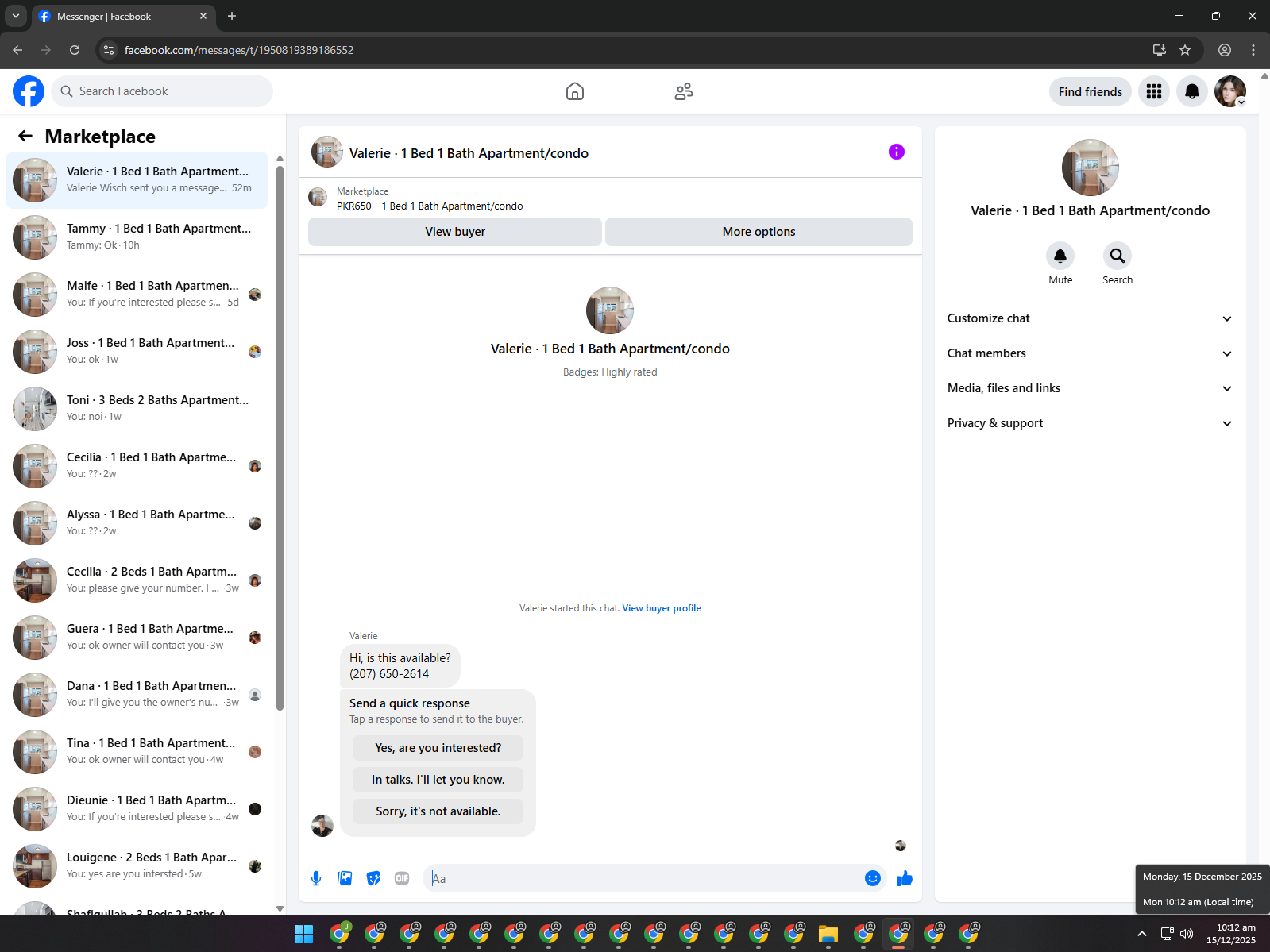Viewport: 1270px width, 952px height.
Task: Open More options for the listing
Action: tap(759, 232)
